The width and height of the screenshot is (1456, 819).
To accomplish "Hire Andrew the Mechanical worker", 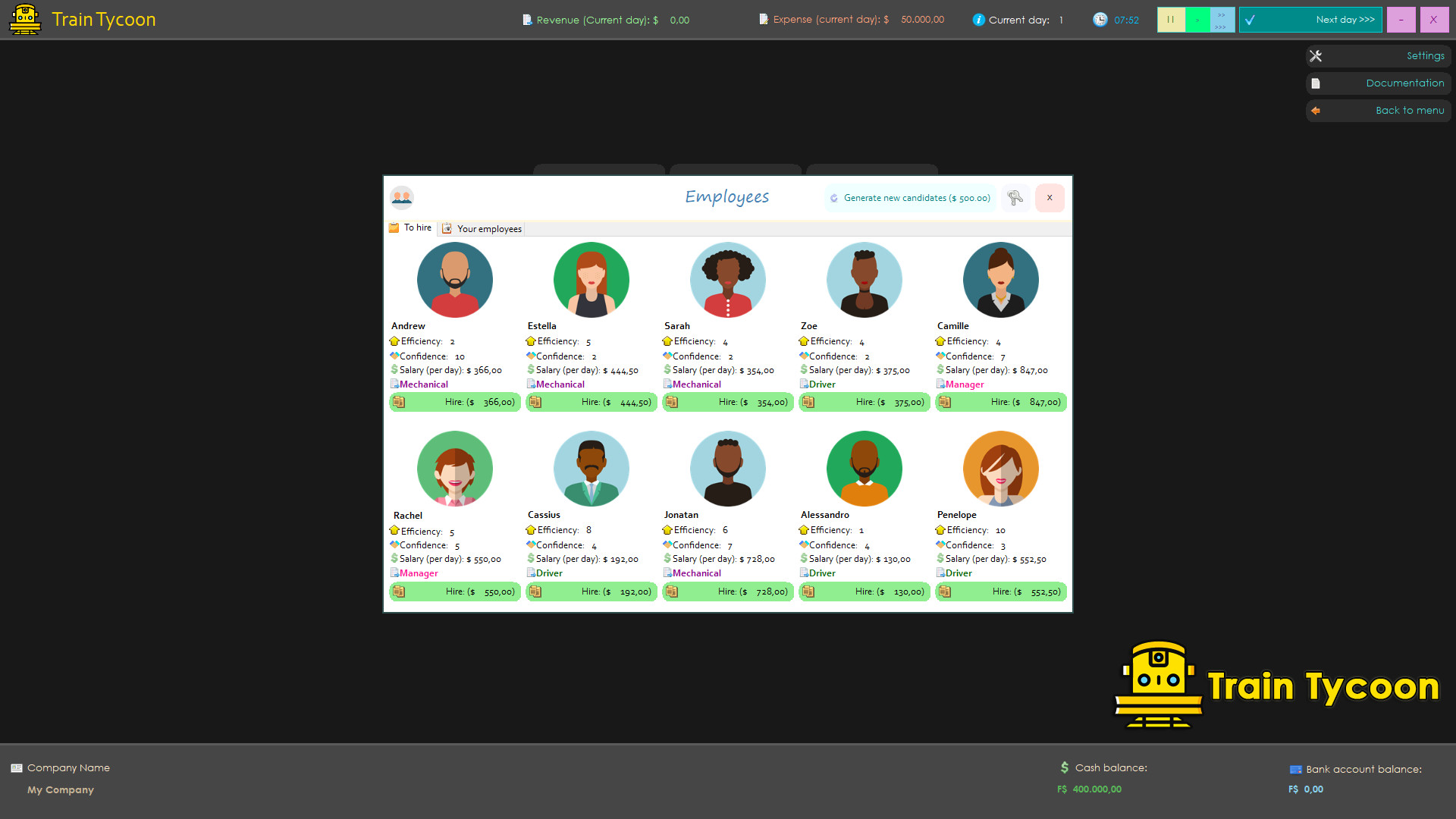I will point(454,402).
